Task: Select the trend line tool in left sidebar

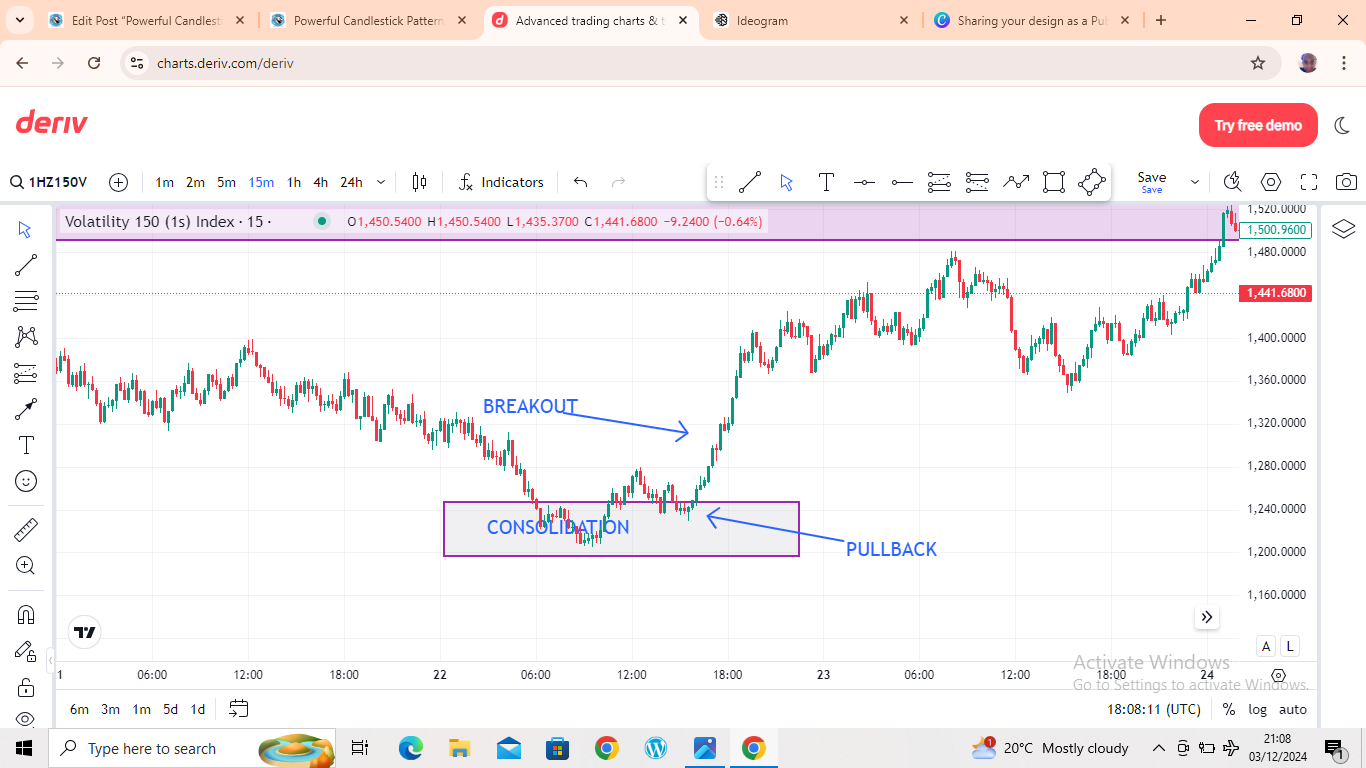Action: coord(26,265)
